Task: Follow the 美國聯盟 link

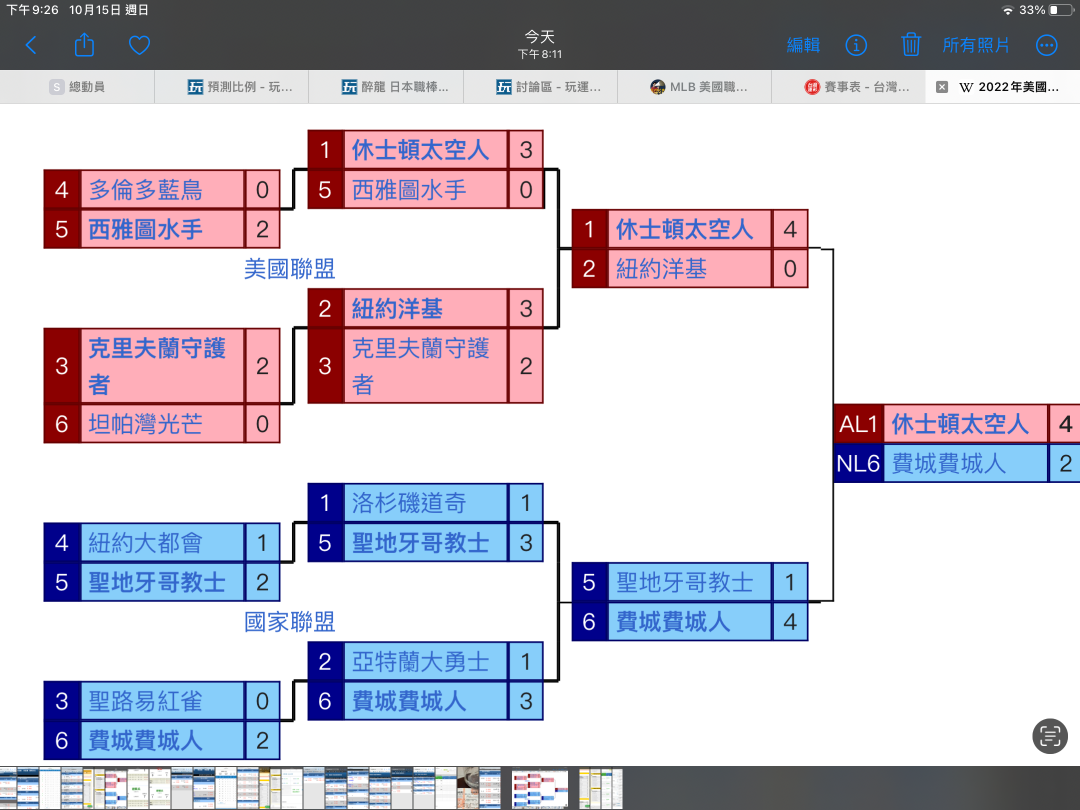Action: pos(289,269)
